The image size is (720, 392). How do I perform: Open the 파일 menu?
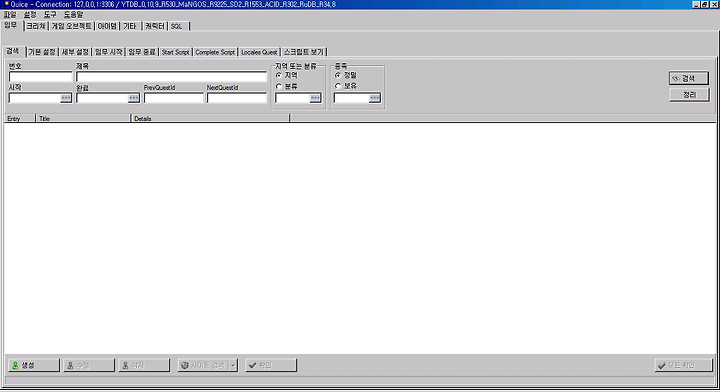[10, 15]
